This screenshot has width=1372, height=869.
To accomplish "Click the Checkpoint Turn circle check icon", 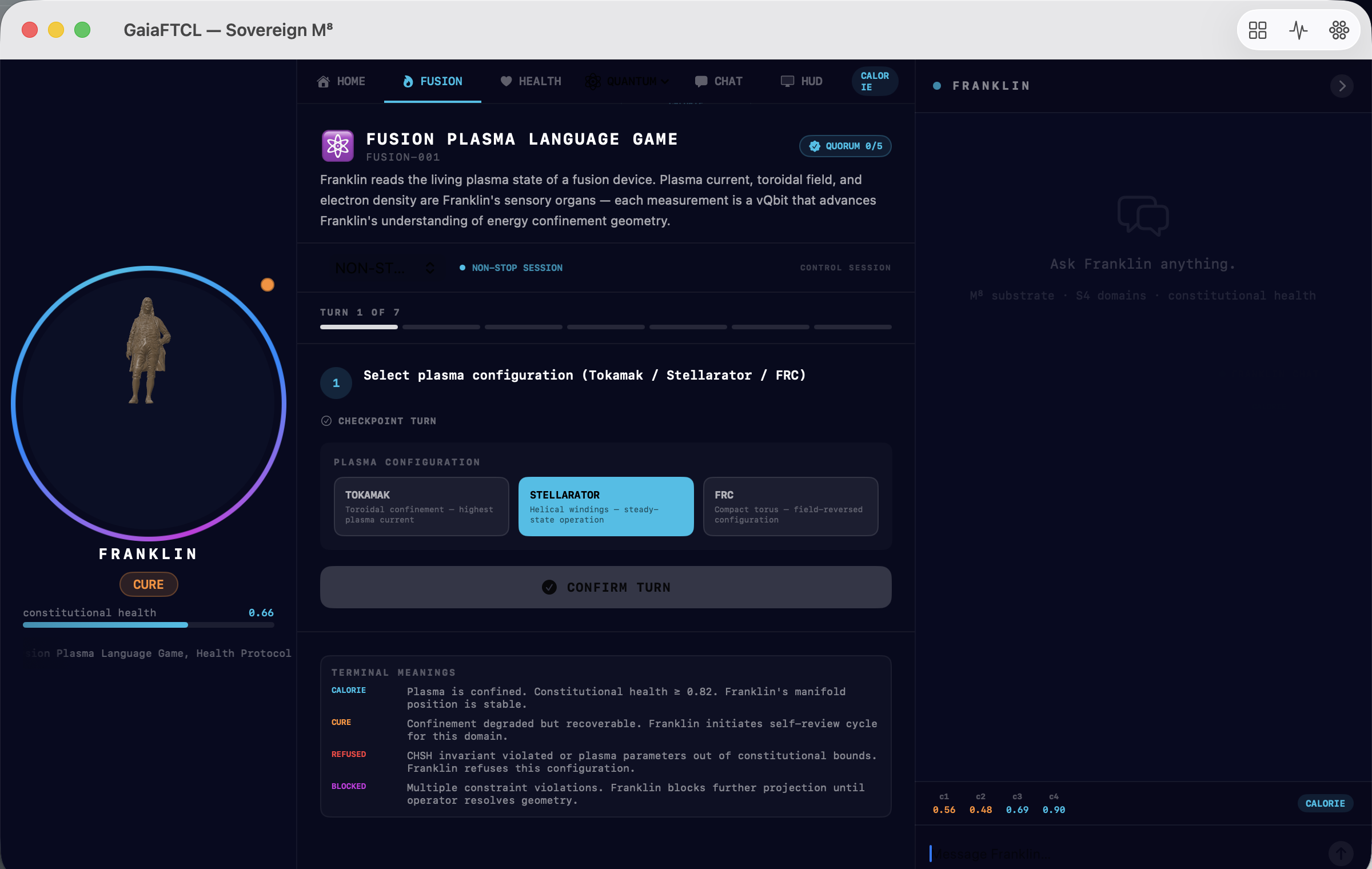I will click(x=326, y=421).
